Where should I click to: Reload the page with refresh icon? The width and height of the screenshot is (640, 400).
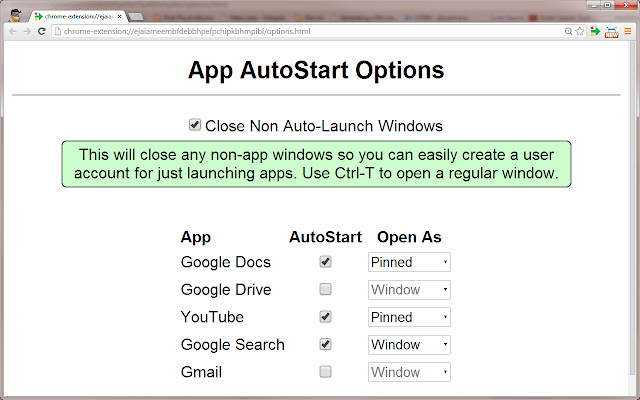tap(41, 31)
